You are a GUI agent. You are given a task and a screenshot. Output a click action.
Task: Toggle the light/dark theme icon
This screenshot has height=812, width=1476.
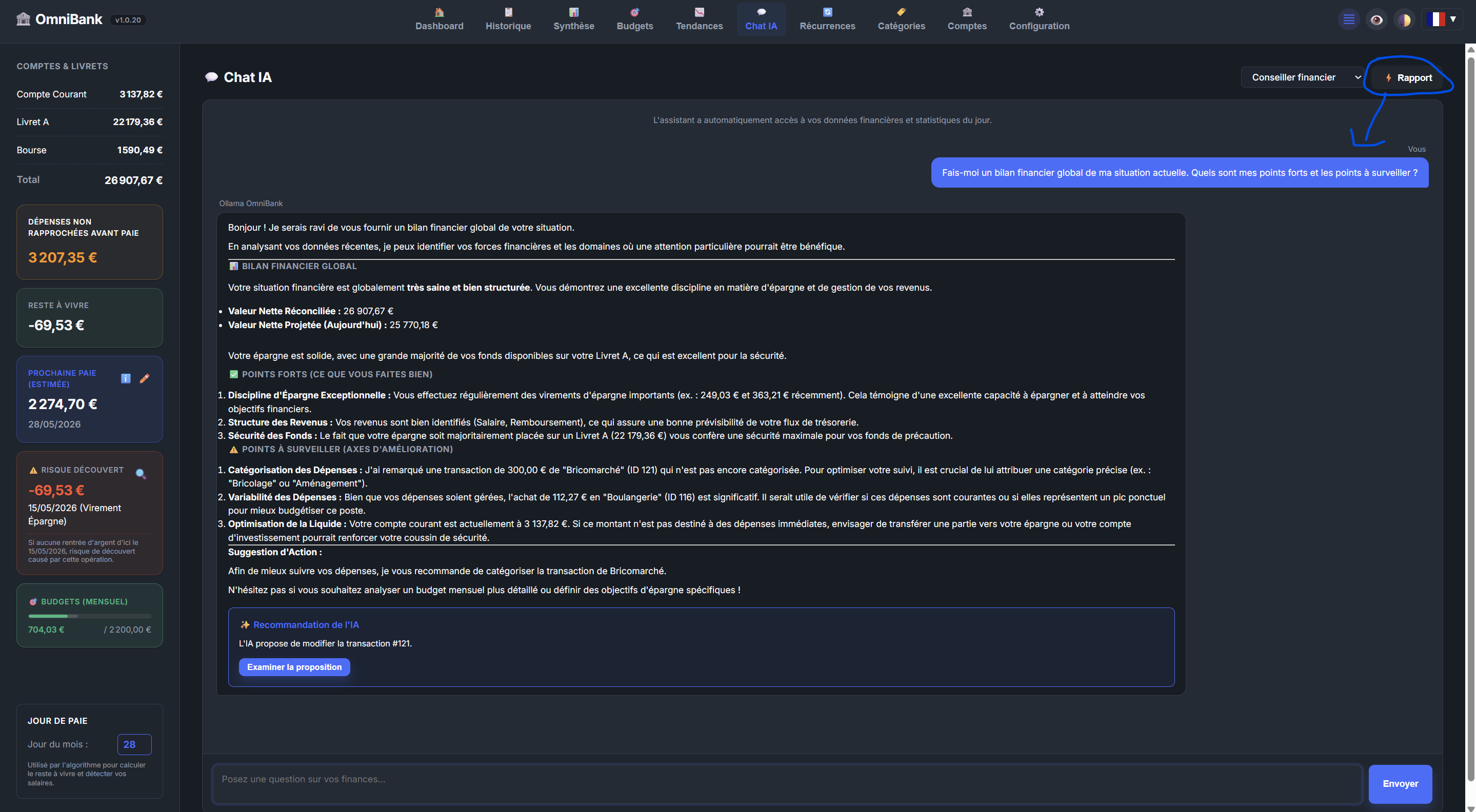pos(1404,20)
